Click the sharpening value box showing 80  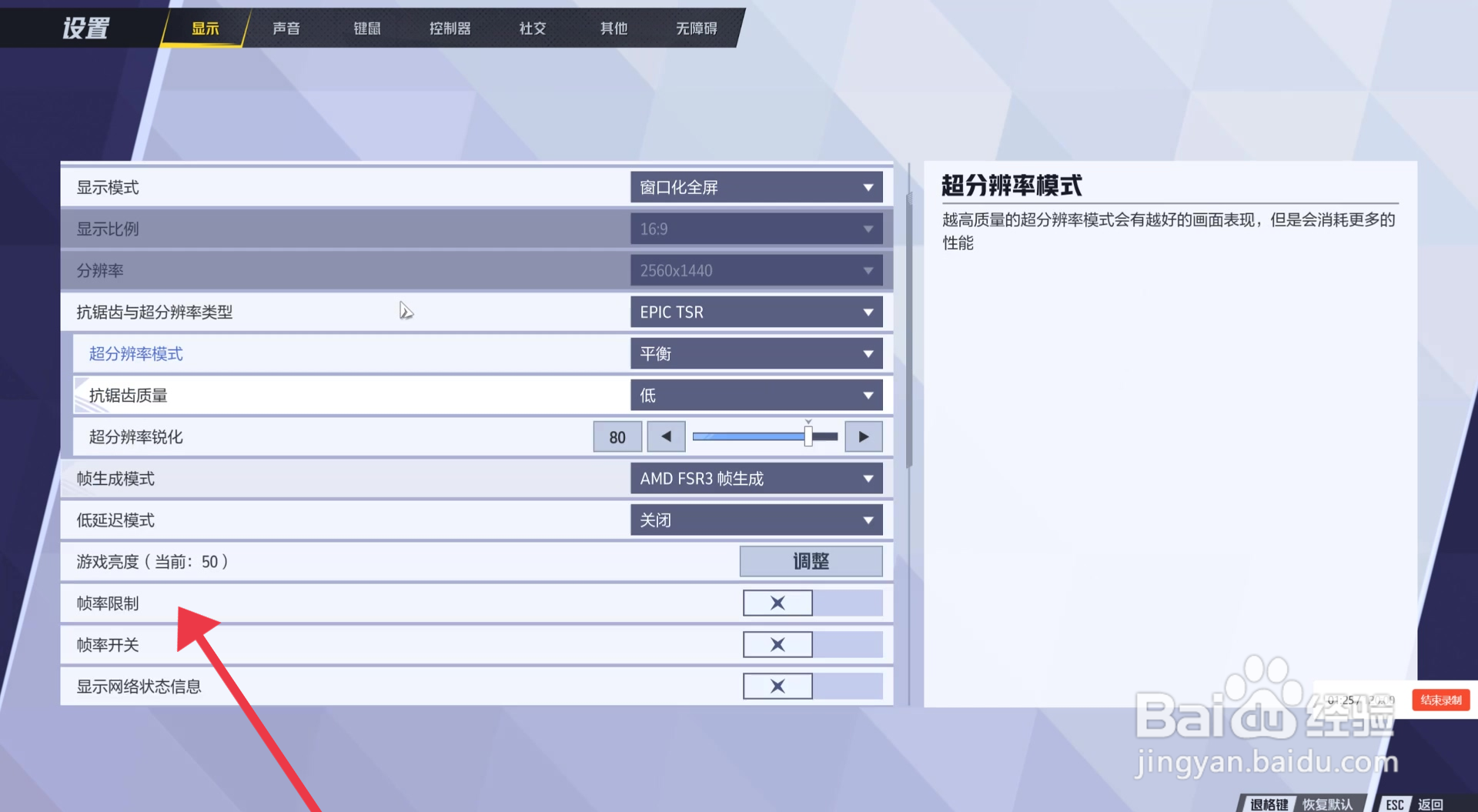(x=617, y=436)
